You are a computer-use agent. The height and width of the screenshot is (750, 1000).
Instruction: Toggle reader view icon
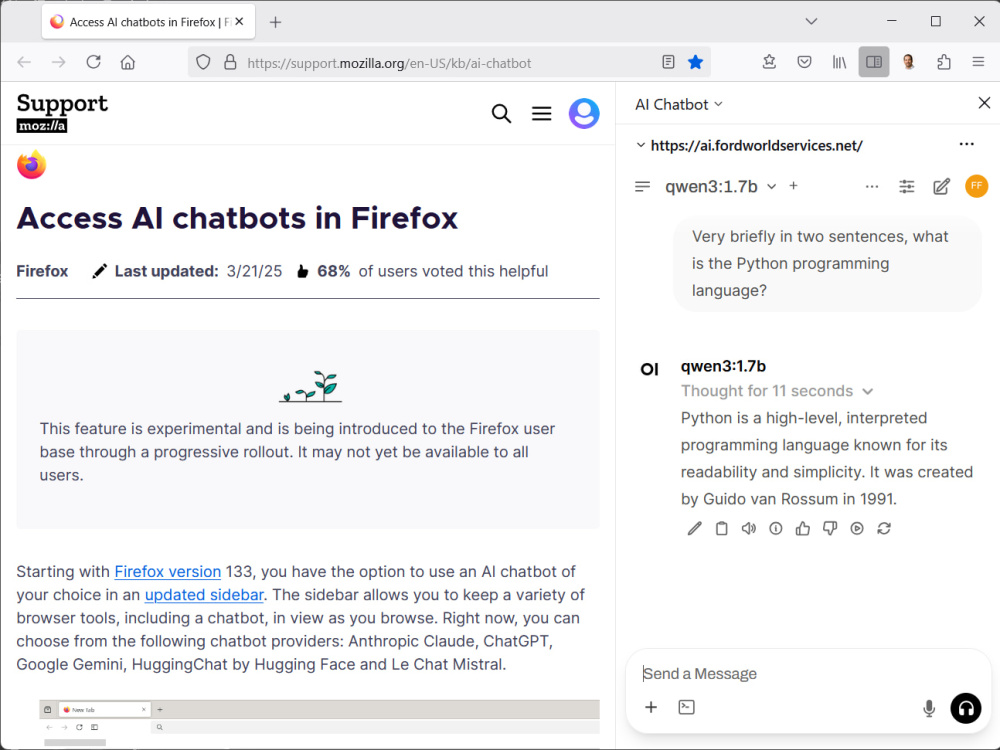pyautogui.click(x=668, y=62)
